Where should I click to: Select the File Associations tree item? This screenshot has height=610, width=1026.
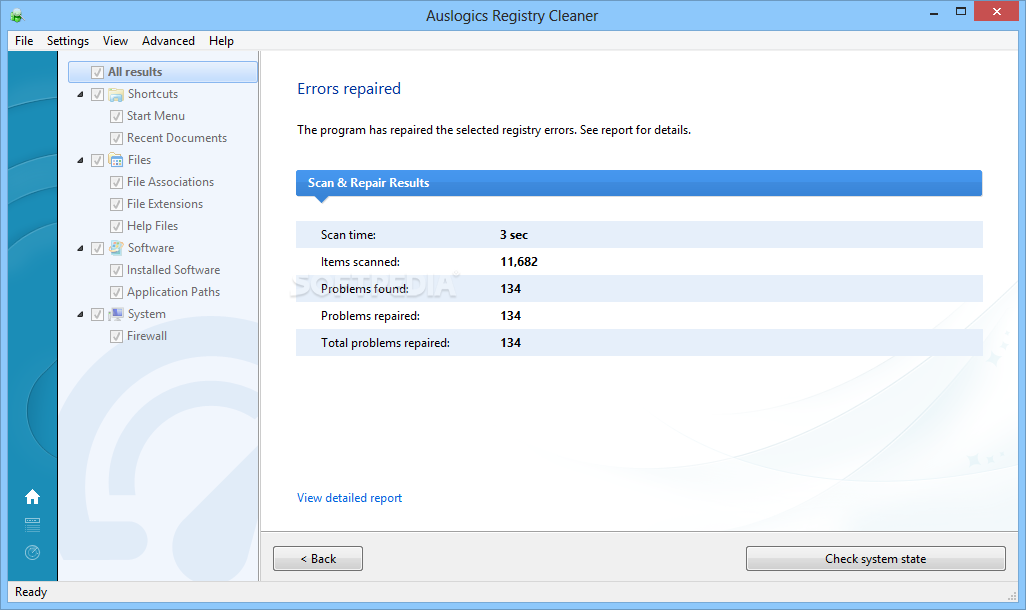pos(170,182)
